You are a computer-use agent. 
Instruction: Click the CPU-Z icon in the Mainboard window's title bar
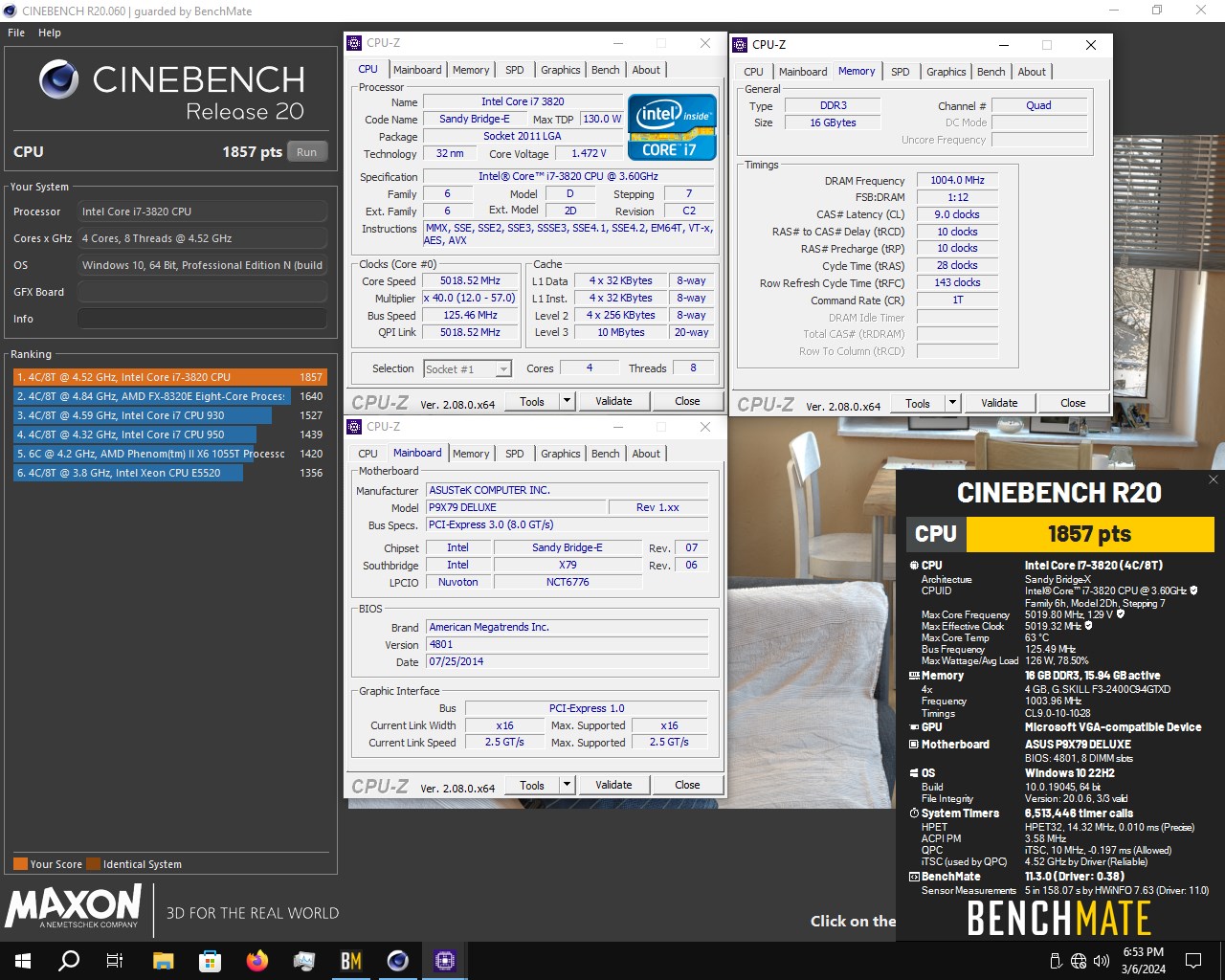tap(353, 427)
